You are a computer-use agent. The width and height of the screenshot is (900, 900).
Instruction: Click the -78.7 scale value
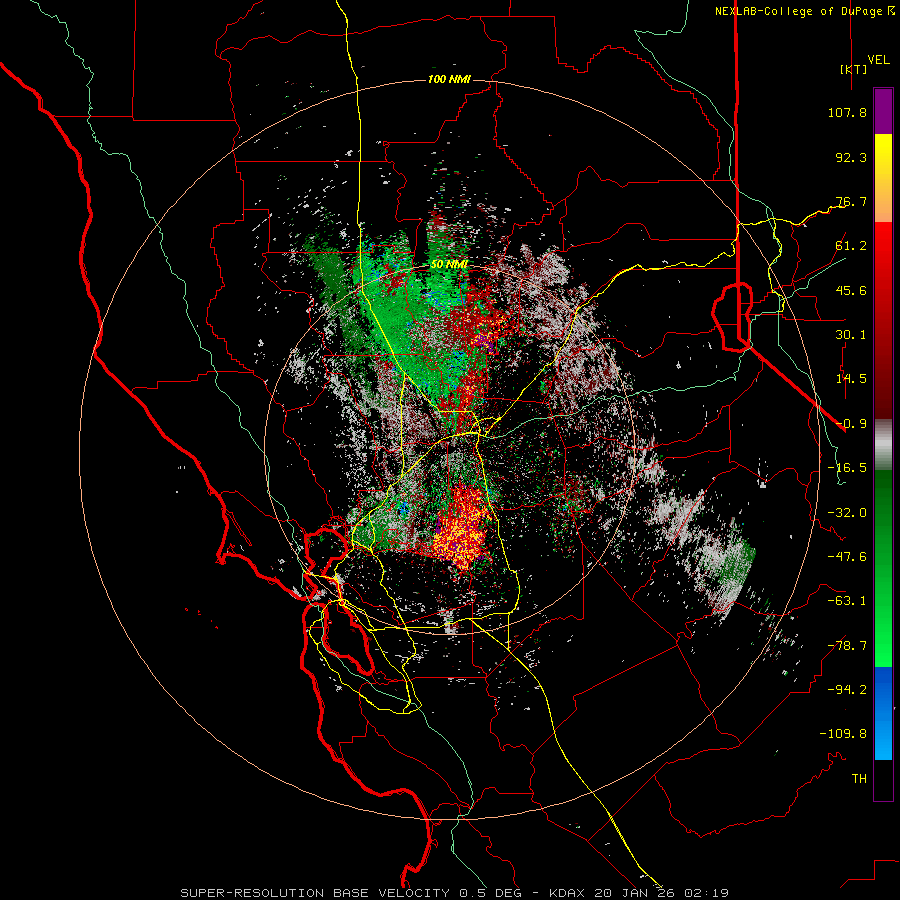click(x=847, y=646)
